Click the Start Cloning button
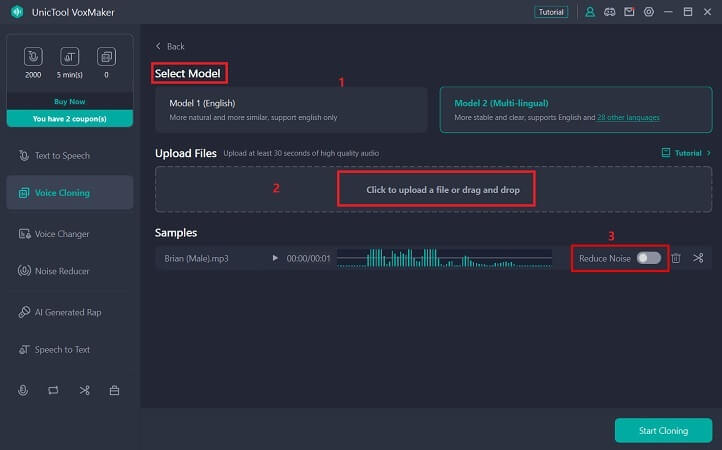Screen dimensions: 722x450 point(663,430)
